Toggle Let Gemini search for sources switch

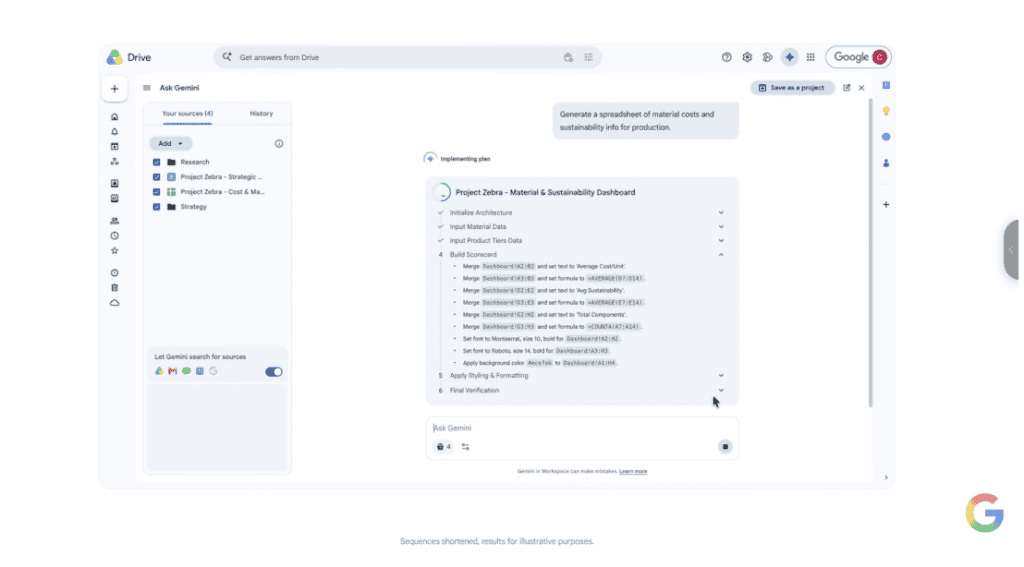pos(274,372)
